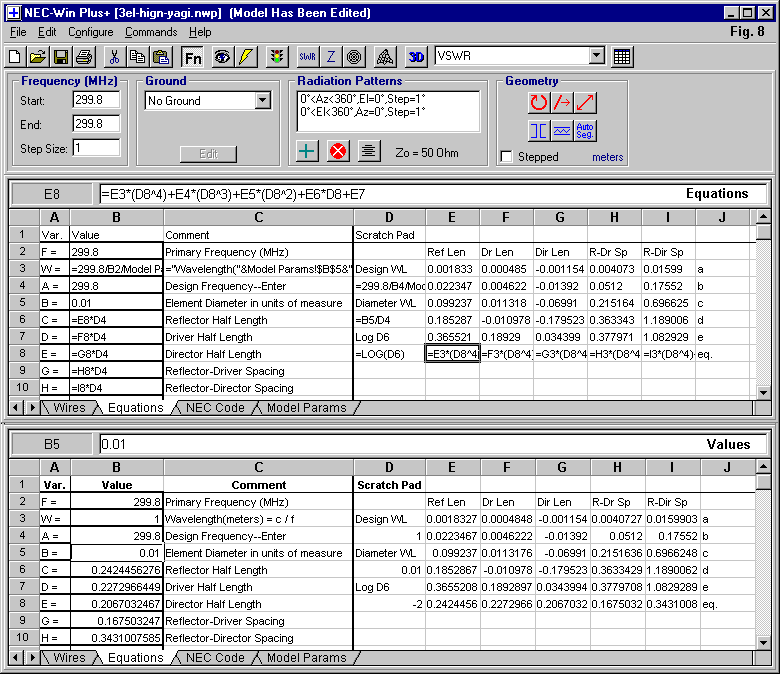This screenshot has height=674, width=780.
Task: Open the No Ground dropdown
Action: pyautogui.click(x=263, y=101)
